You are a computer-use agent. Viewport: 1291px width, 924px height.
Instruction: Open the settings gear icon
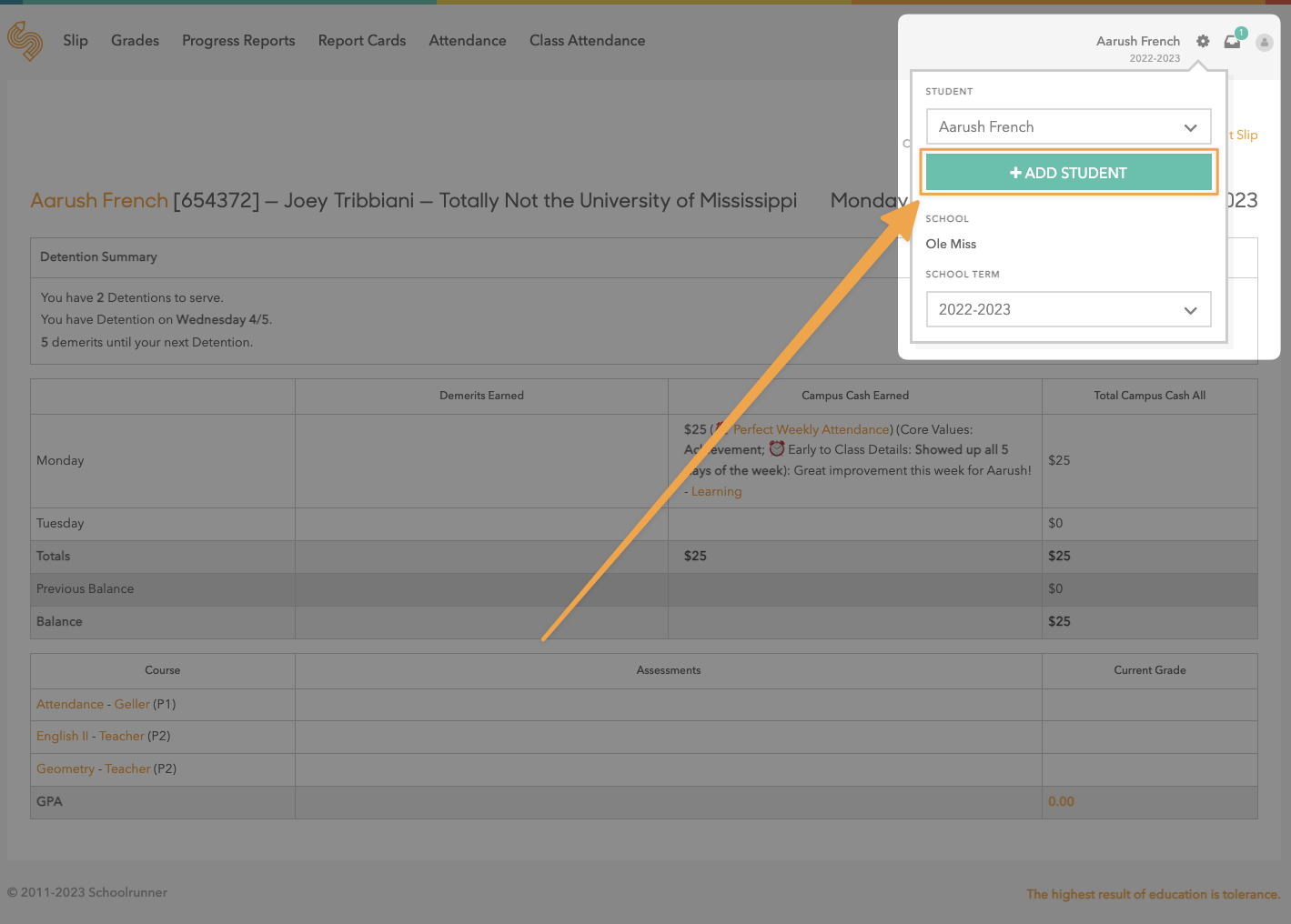(1203, 41)
